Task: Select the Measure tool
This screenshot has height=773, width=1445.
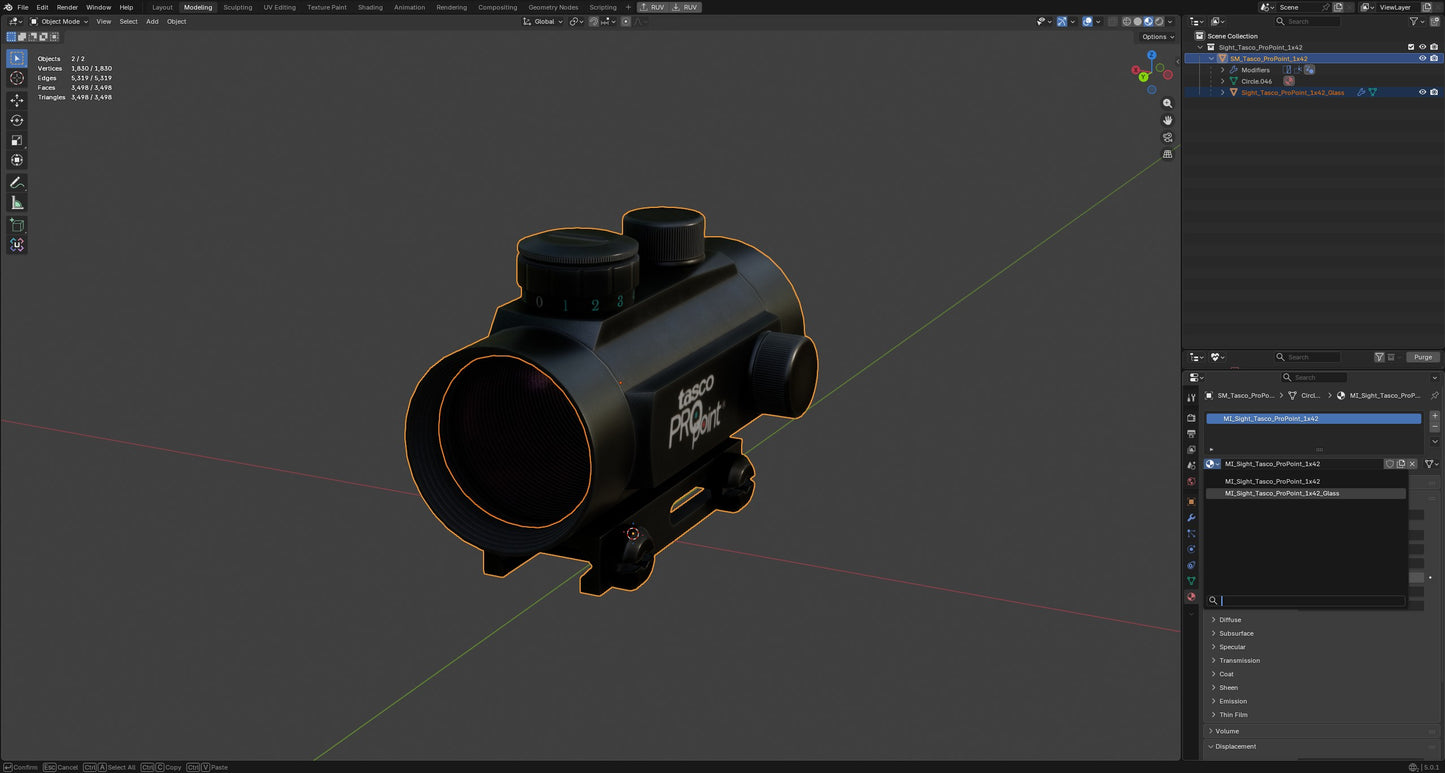Action: (17, 203)
